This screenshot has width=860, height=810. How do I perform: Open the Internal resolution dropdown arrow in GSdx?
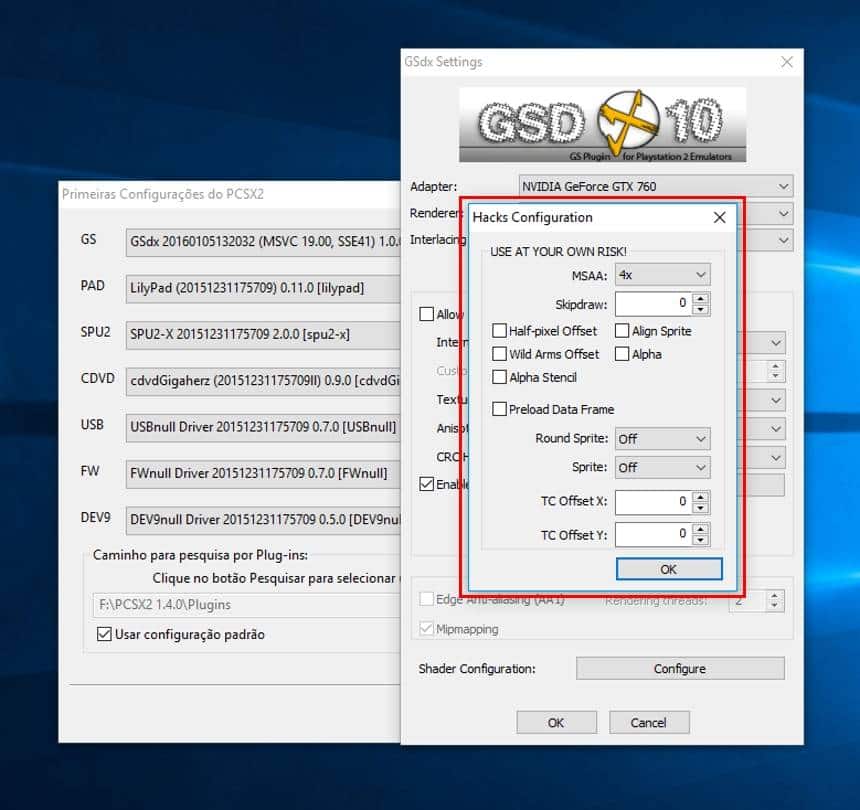(776, 343)
